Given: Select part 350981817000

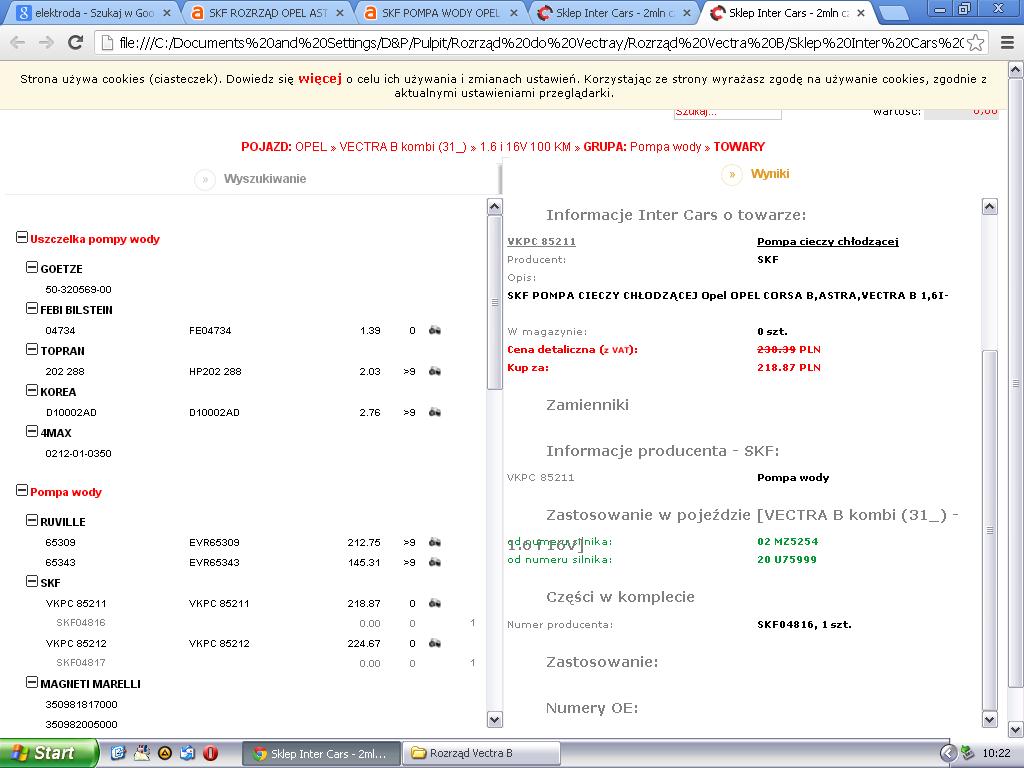Looking at the screenshot, I should point(82,705).
